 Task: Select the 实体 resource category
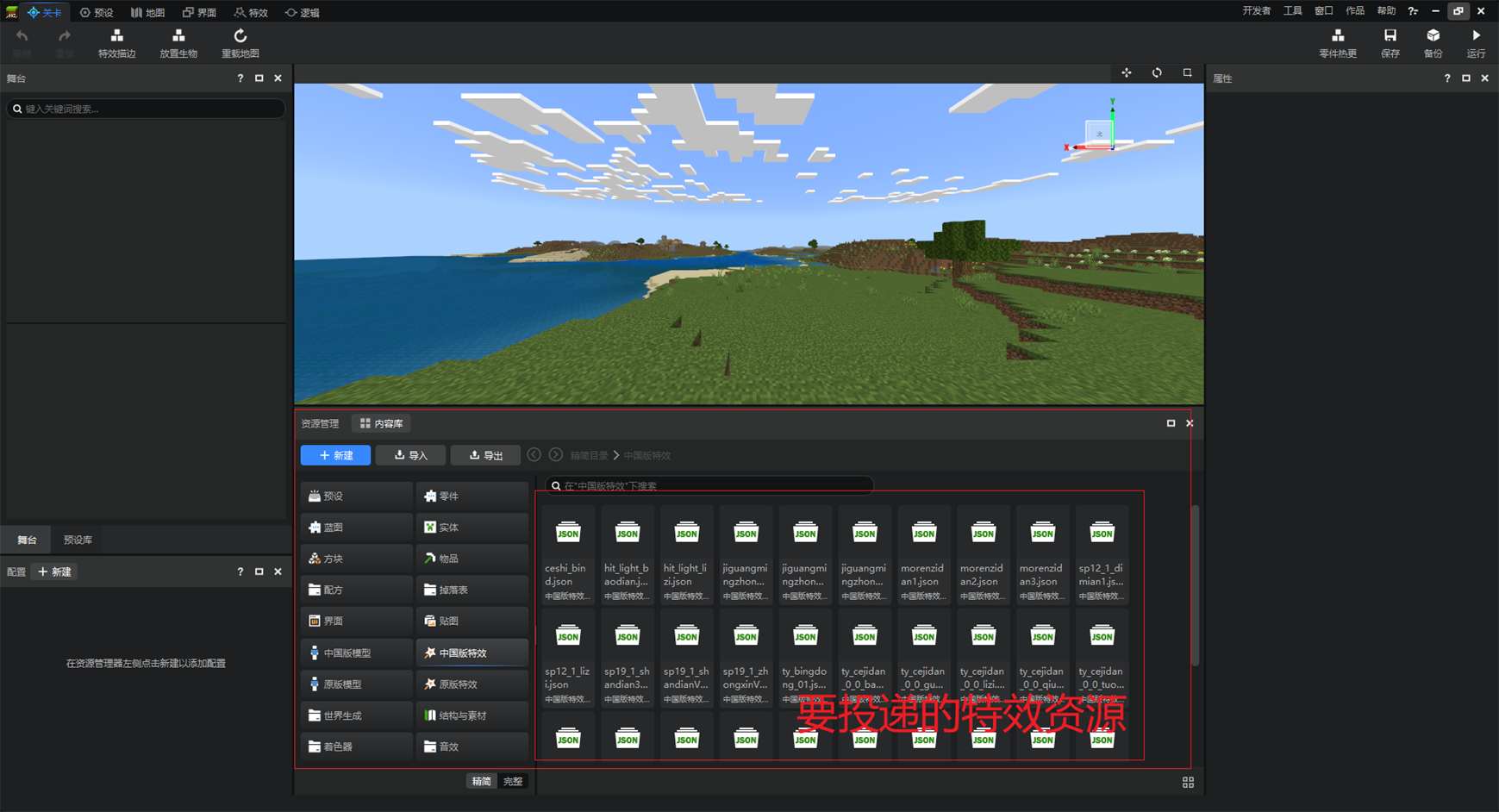click(x=472, y=527)
